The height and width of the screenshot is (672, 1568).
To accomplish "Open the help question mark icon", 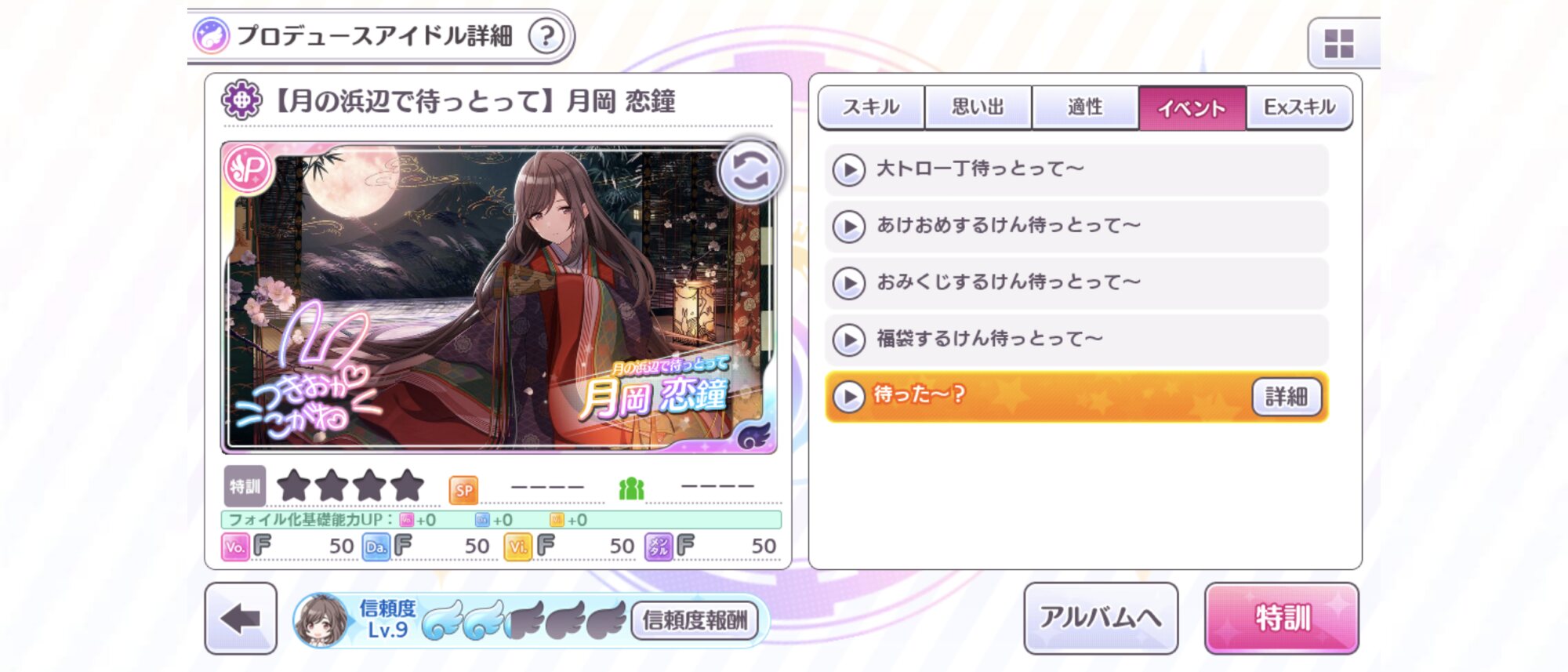I will (546, 36).
